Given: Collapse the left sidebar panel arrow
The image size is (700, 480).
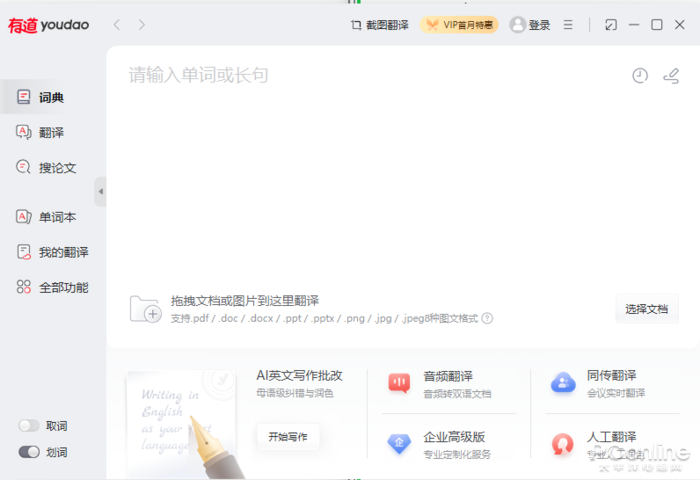Looking at the screenshot, I should click(x=100, y=191).
